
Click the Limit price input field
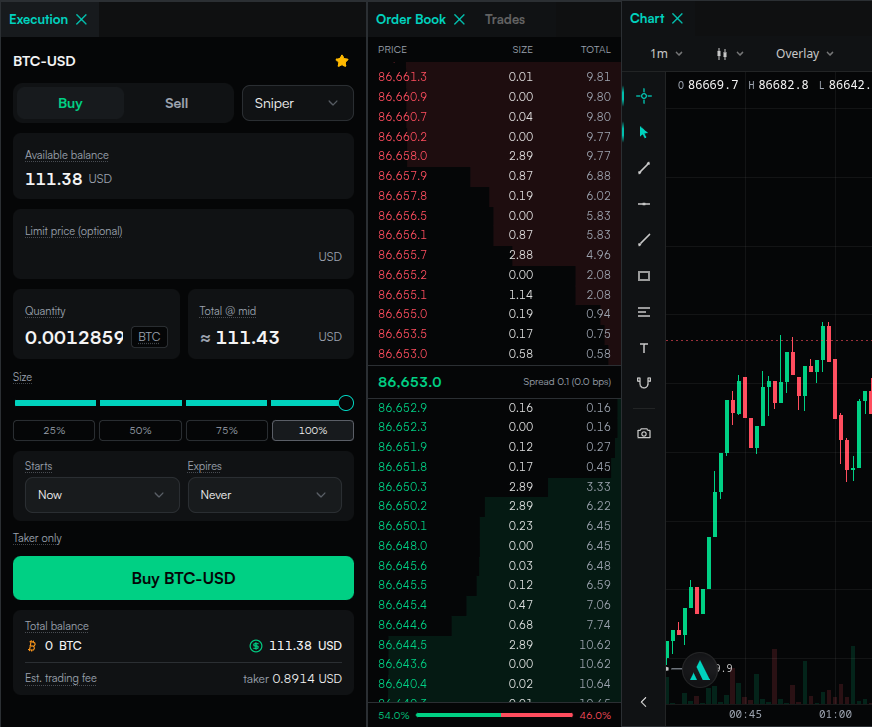pos(183,244)
